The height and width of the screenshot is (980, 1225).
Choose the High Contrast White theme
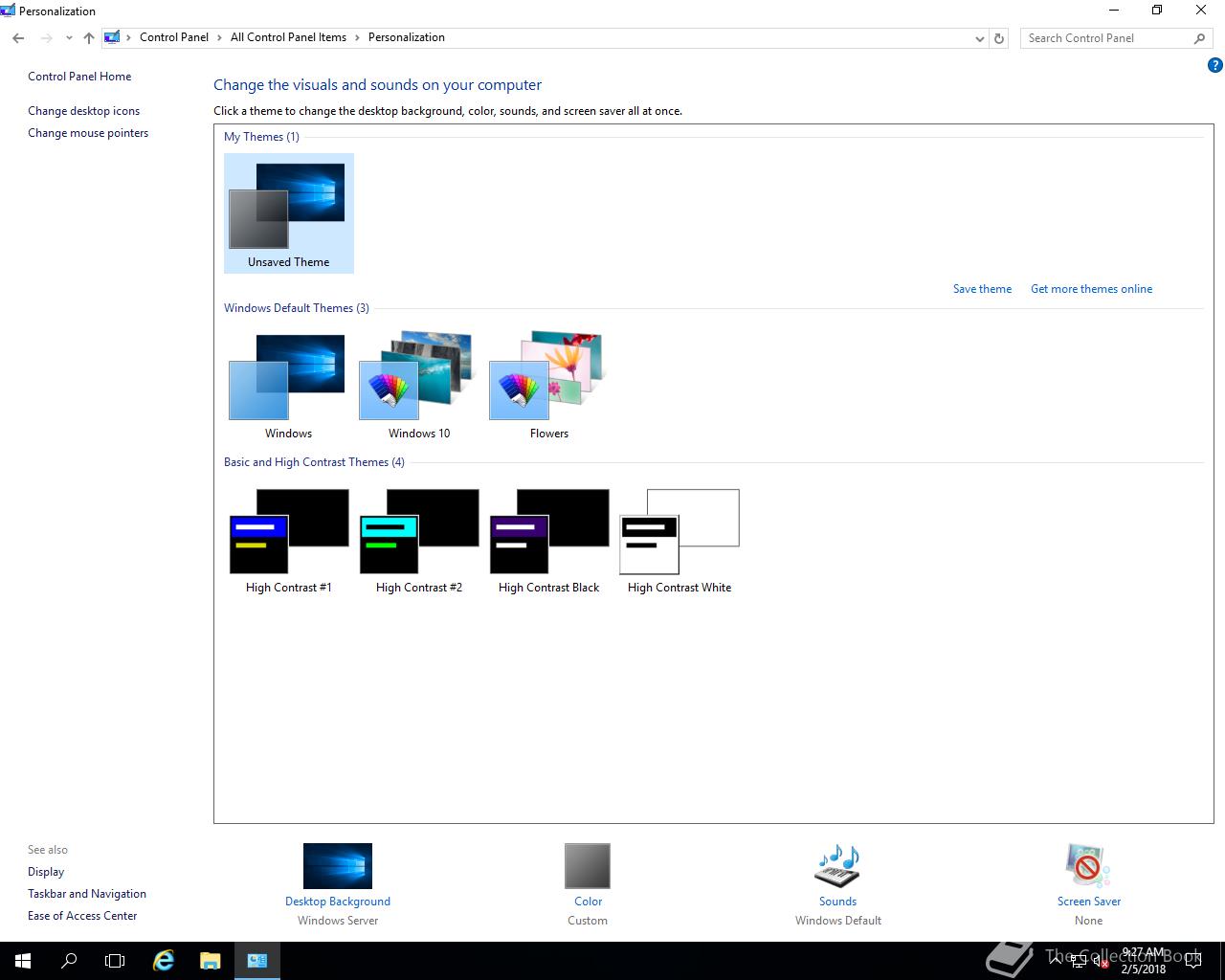(x=679, y=539)
